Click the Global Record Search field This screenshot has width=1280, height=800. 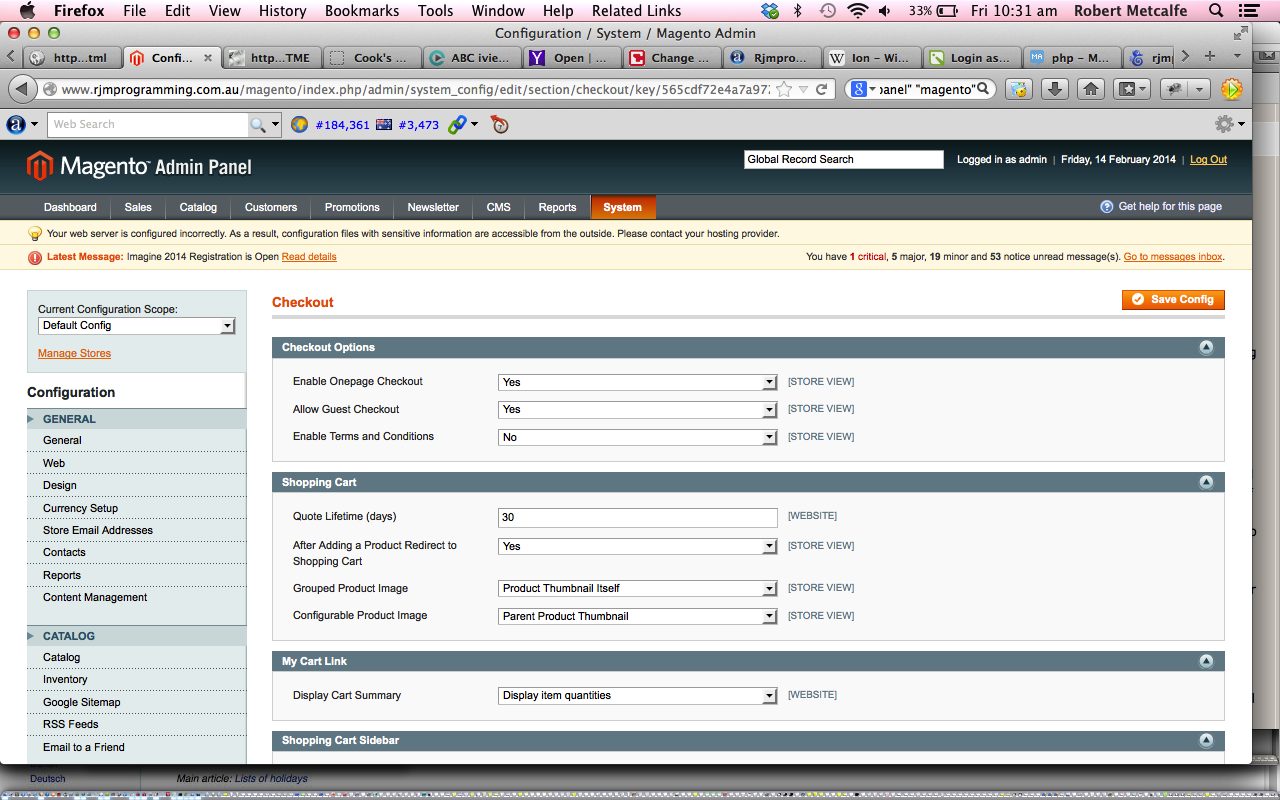[843, 159]
